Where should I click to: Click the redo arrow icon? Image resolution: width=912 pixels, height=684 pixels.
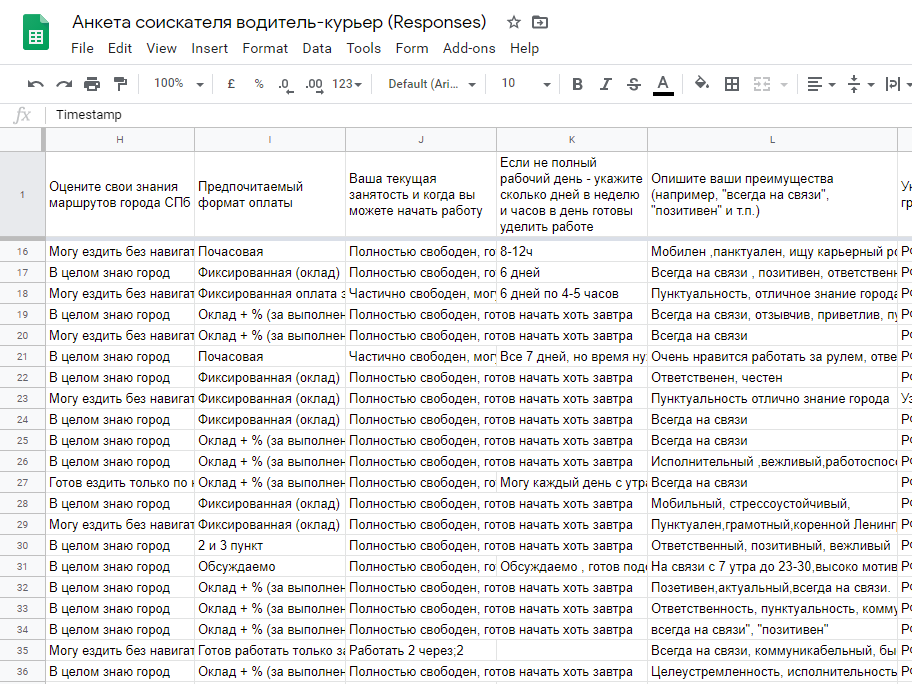[64, 84]
